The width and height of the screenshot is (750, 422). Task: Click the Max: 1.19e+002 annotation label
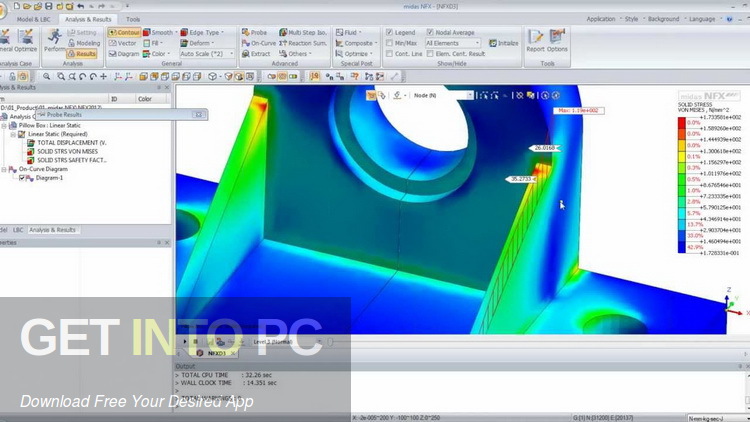point(579,111)
